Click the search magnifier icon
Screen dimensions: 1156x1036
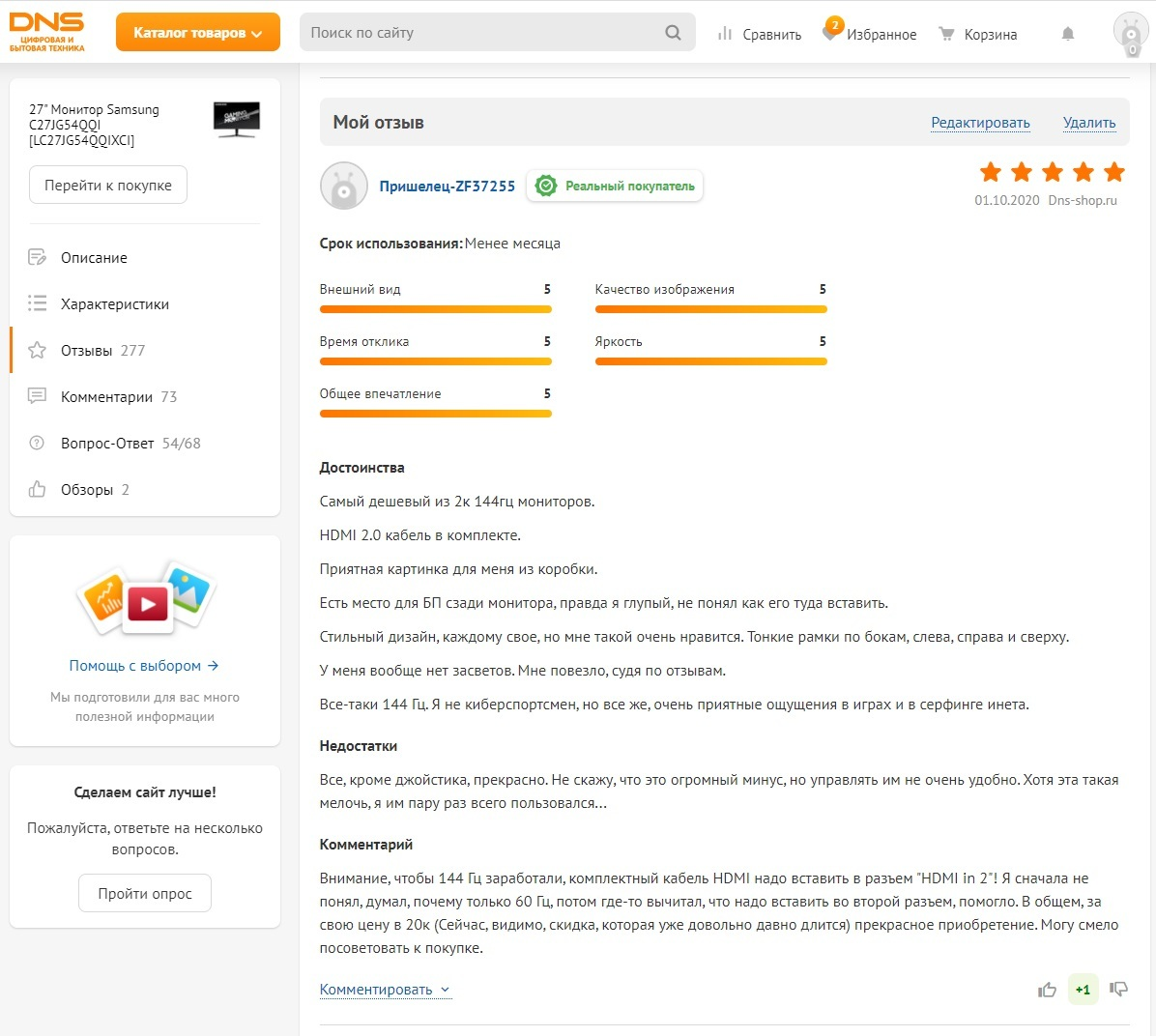[673, 33]
